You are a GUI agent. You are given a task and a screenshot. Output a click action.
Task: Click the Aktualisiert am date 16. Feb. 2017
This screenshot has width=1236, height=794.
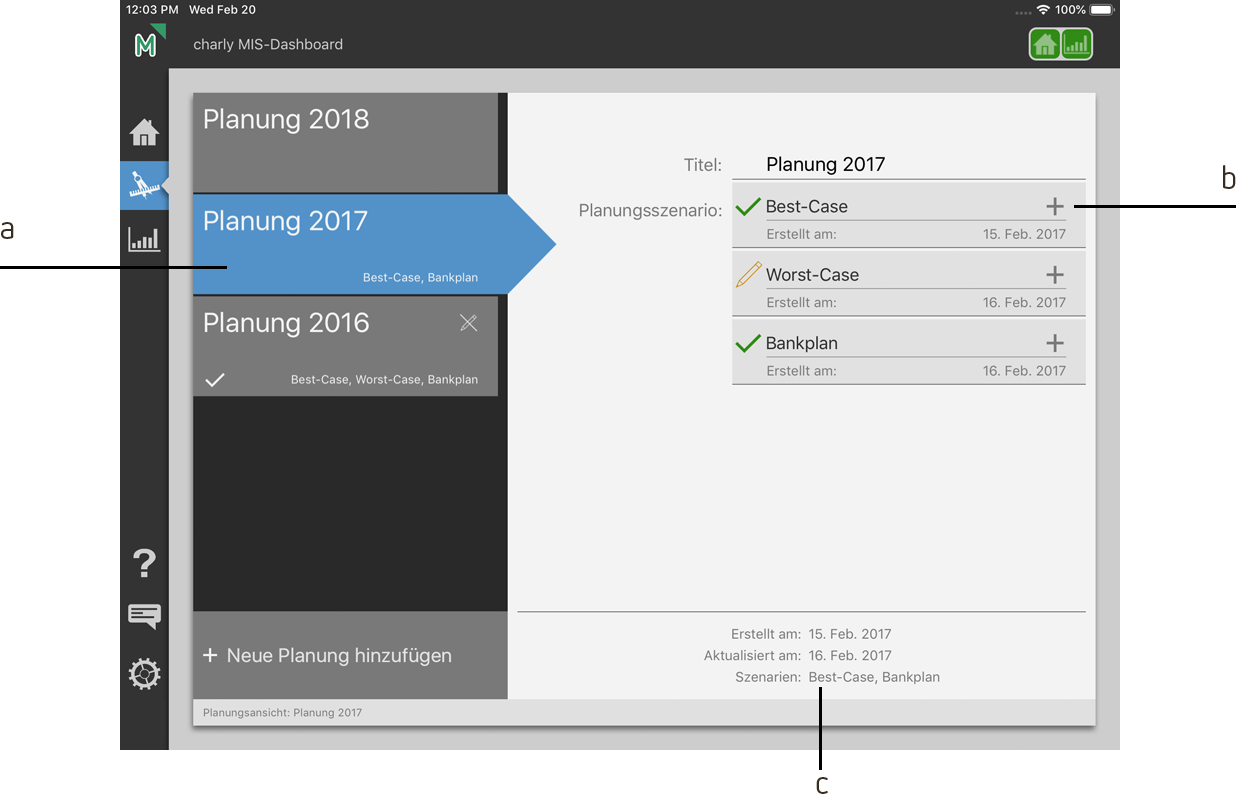[x=849, y=655]
